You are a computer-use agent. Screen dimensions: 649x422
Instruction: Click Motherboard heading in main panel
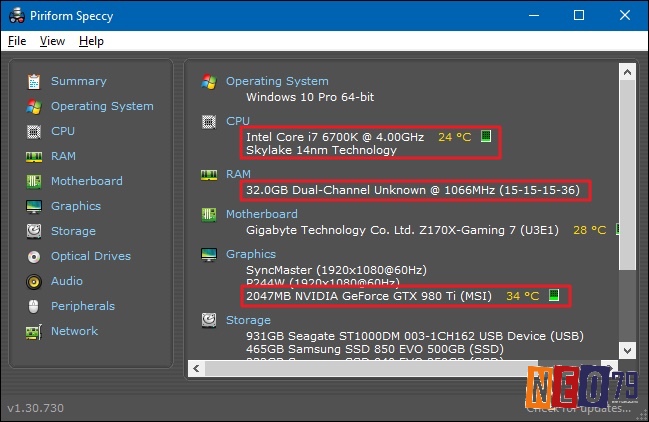(262, 214)
